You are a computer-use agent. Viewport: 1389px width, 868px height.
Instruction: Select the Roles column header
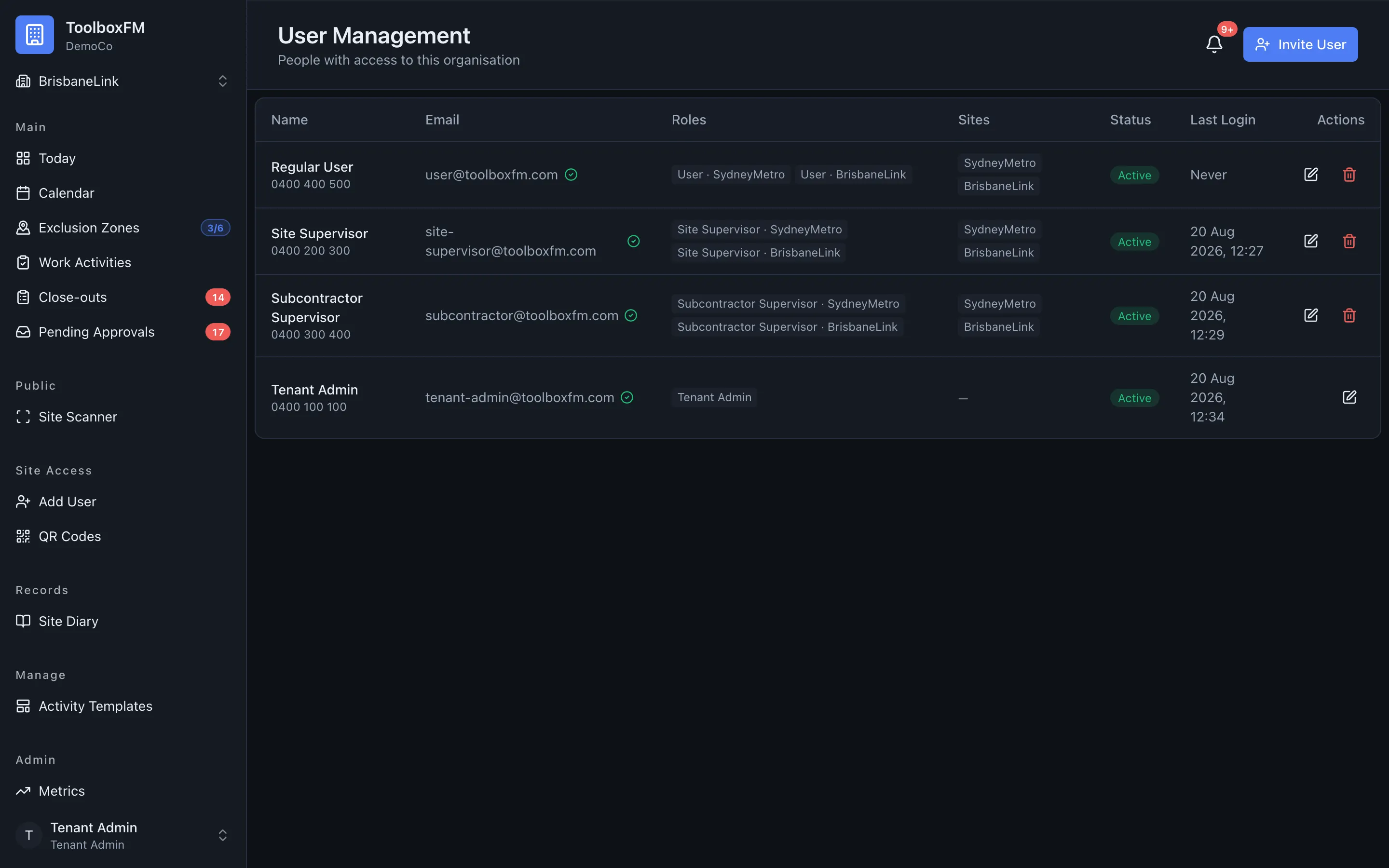pos(689,120)
